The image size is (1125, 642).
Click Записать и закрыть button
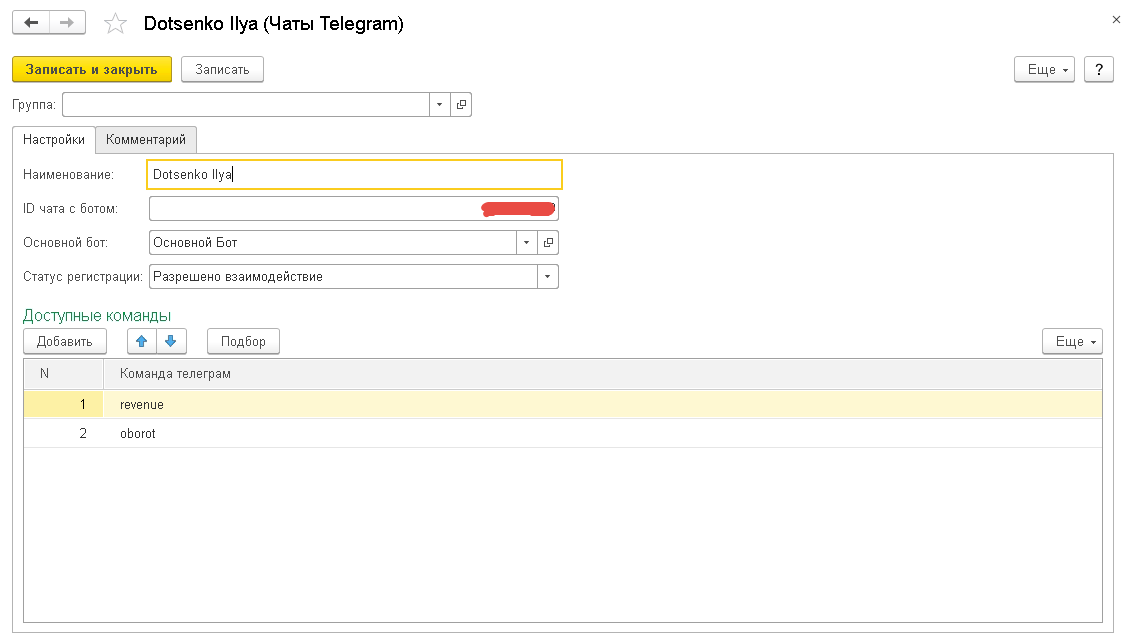pyautogui.click(x=92, y=70)
